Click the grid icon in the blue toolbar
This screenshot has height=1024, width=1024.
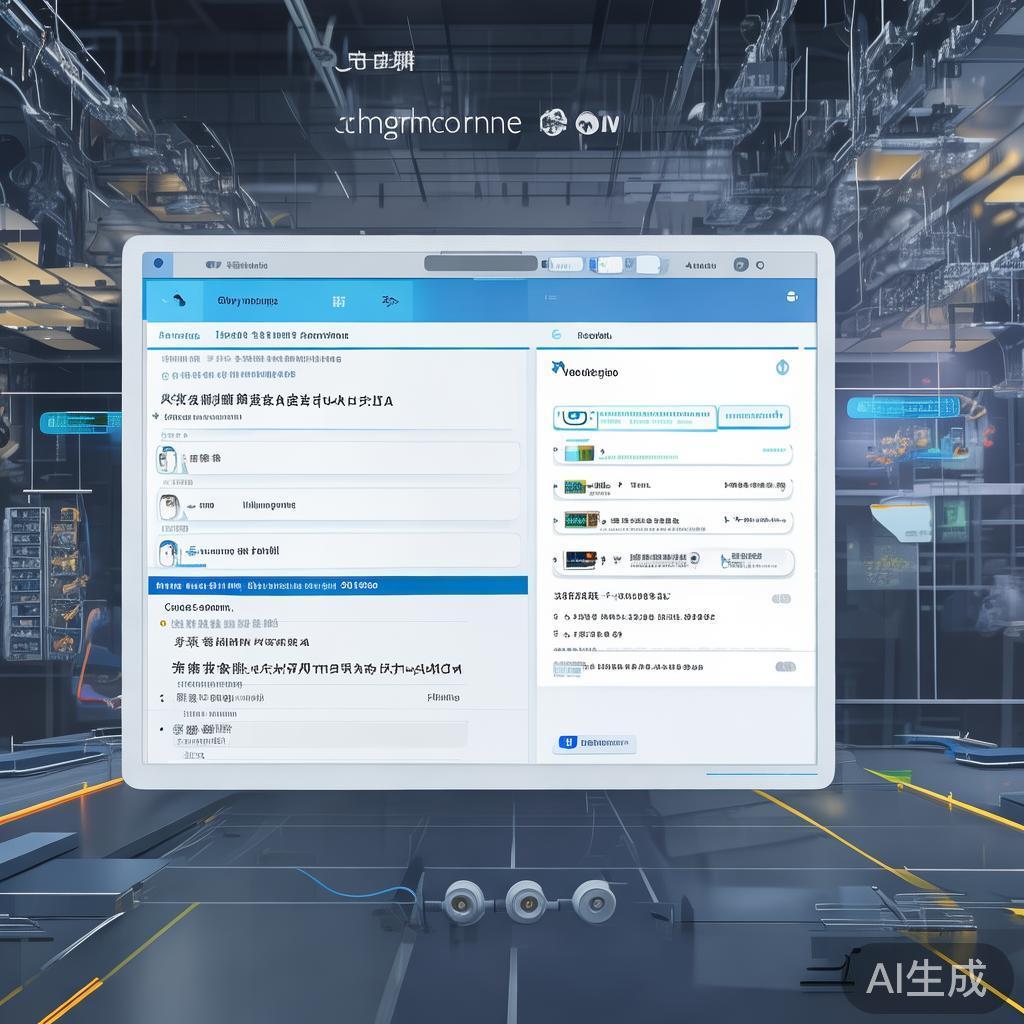pyautogui.click(x=339, y=300)
